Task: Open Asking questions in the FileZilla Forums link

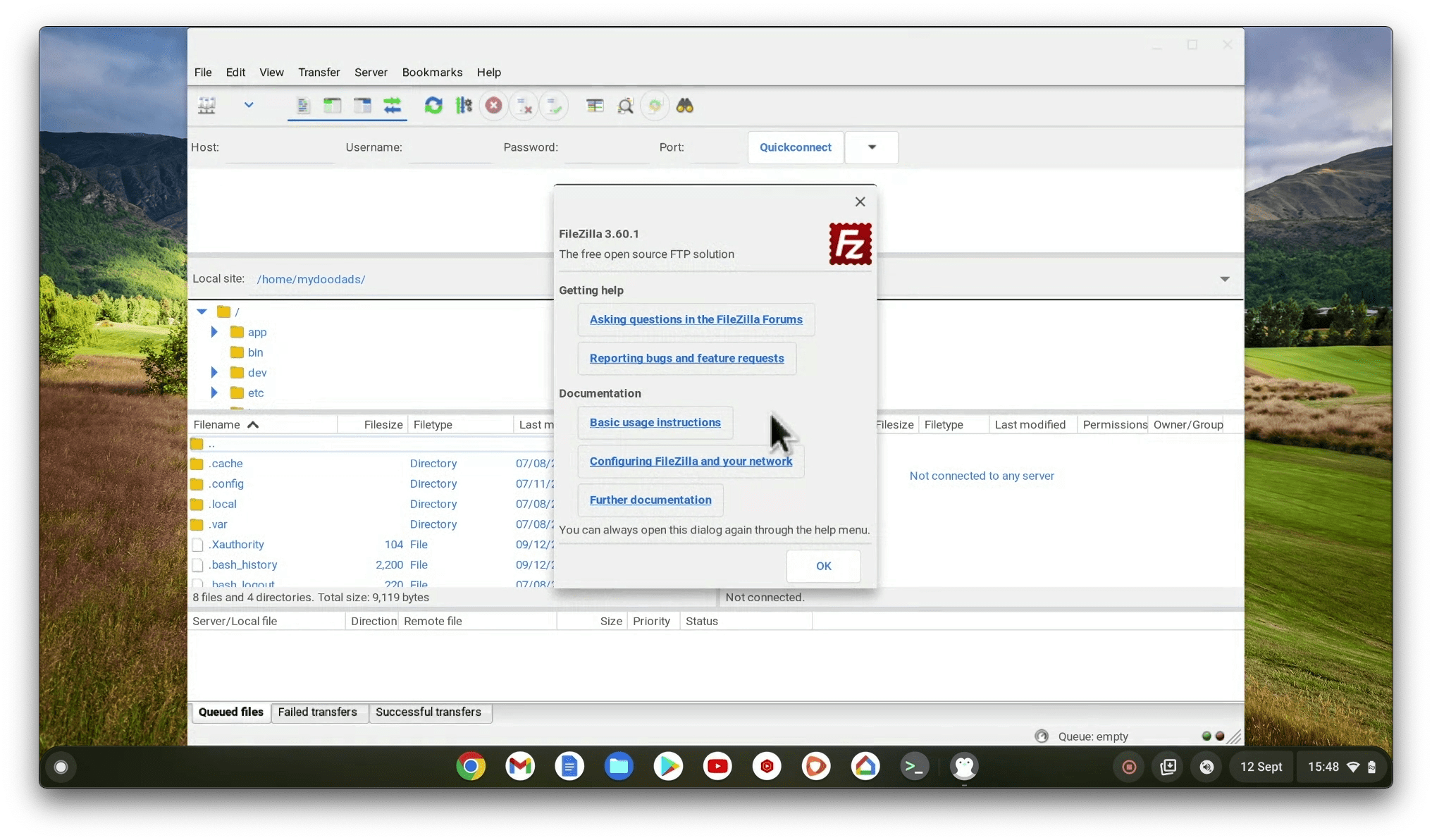Action: pyautogui.click(x=696, y=319)
